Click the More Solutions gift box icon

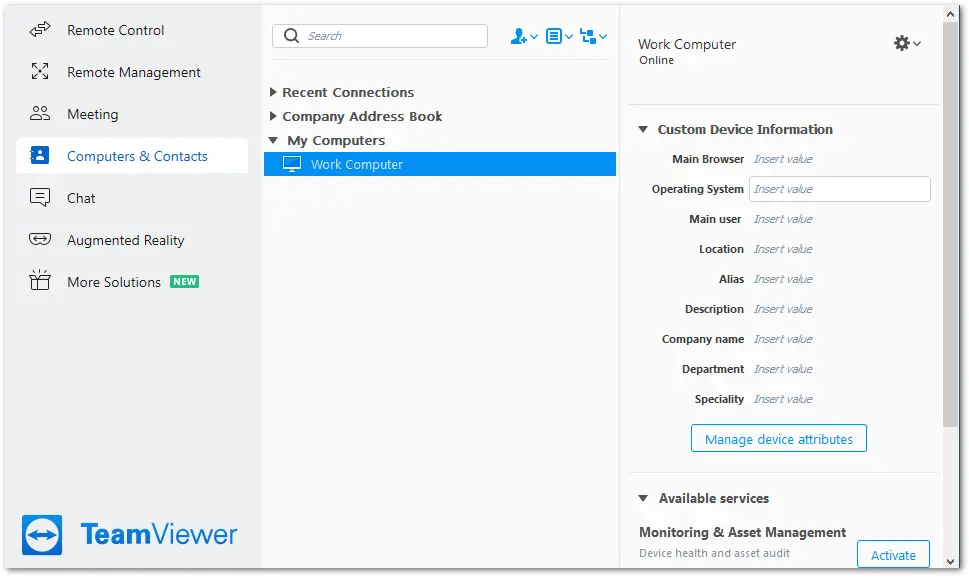pyautogui.click(x=40, y=280)
